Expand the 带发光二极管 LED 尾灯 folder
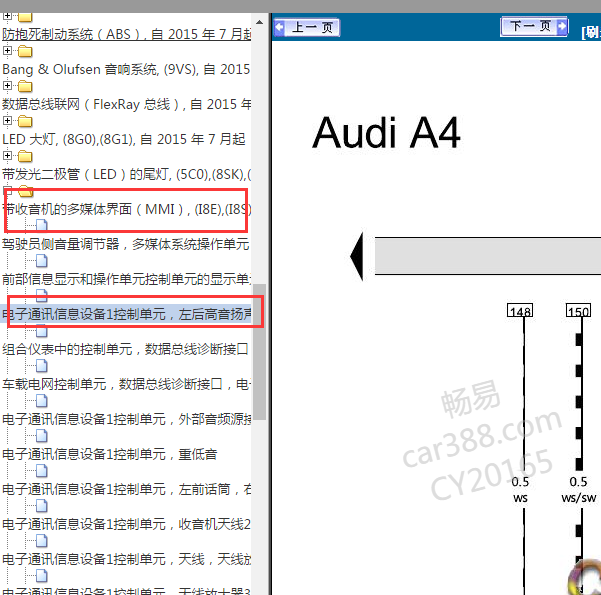Image resolution: width=601 pixels, height=595 pixels. click(7, 155)
